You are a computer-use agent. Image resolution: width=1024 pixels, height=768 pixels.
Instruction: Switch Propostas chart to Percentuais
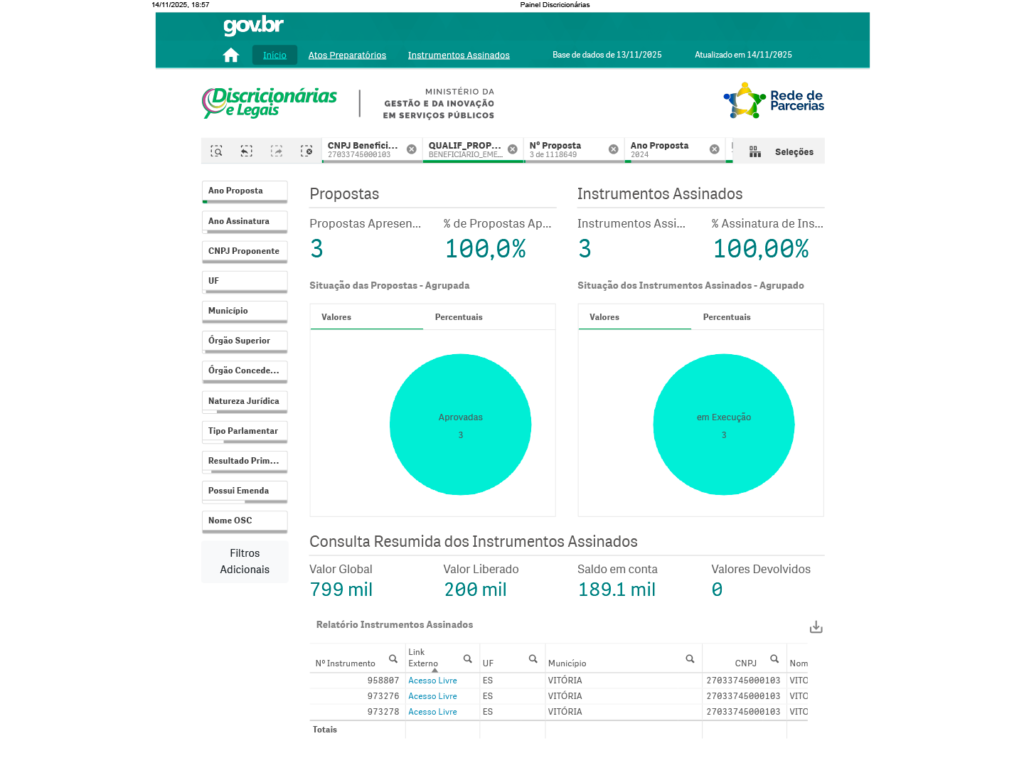pyautogui.click(x=458, y=317)
